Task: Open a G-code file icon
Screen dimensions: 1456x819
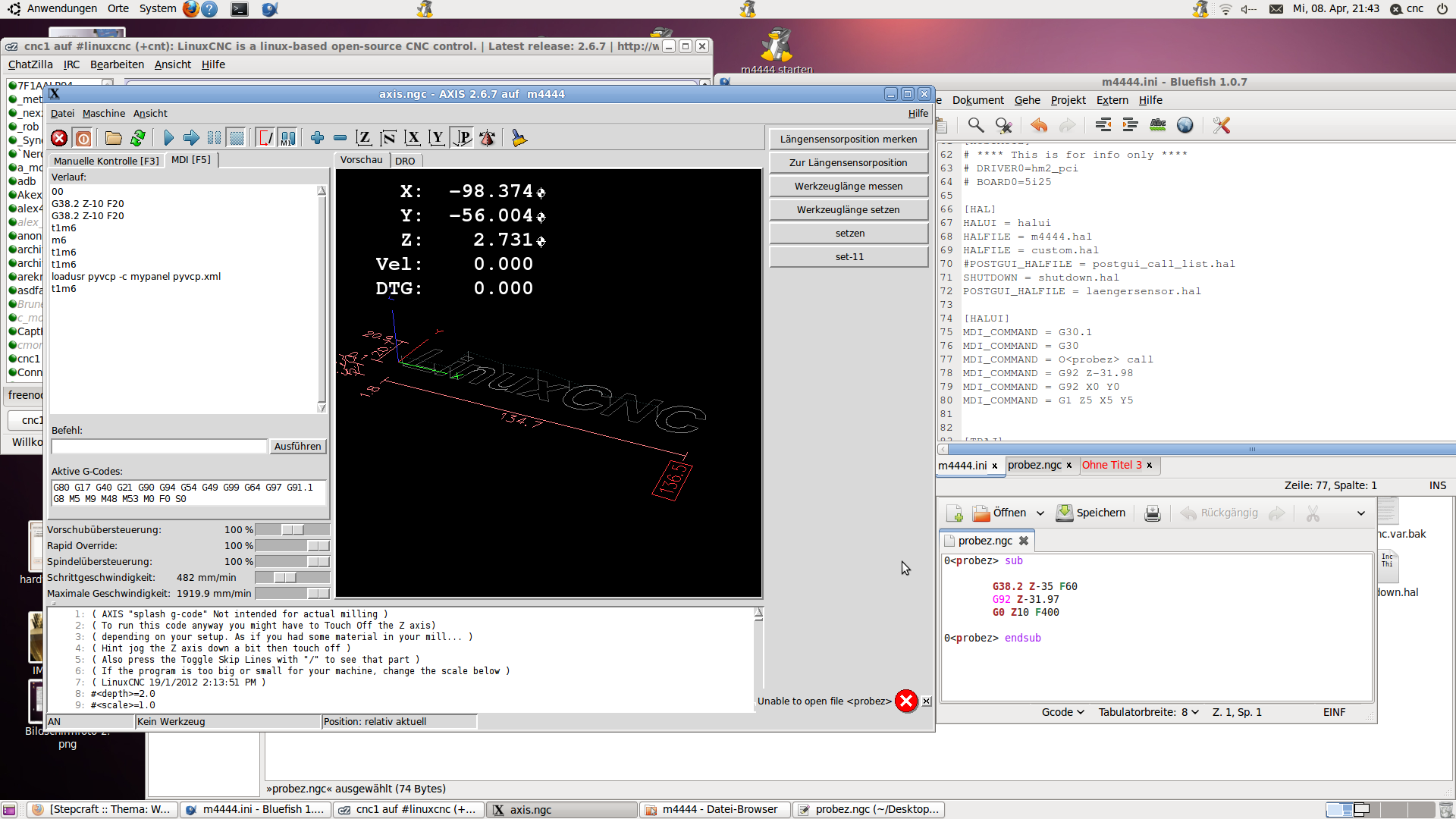Action: click(114, 138)
